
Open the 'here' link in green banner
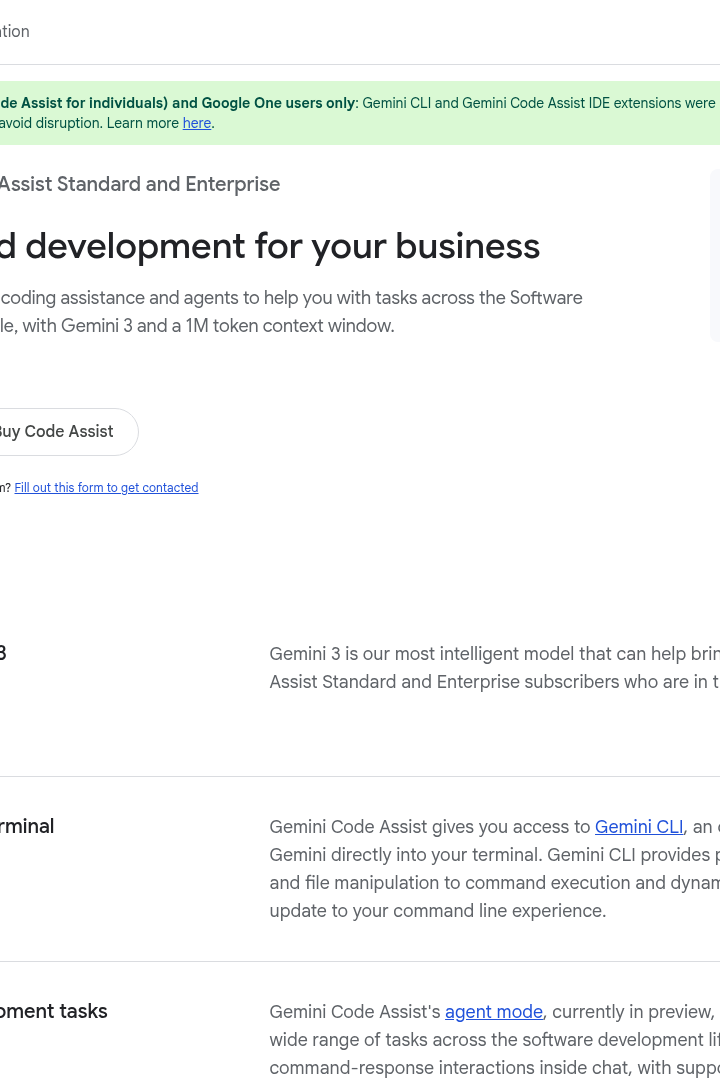pyautogui.click(x=196, y=123)
